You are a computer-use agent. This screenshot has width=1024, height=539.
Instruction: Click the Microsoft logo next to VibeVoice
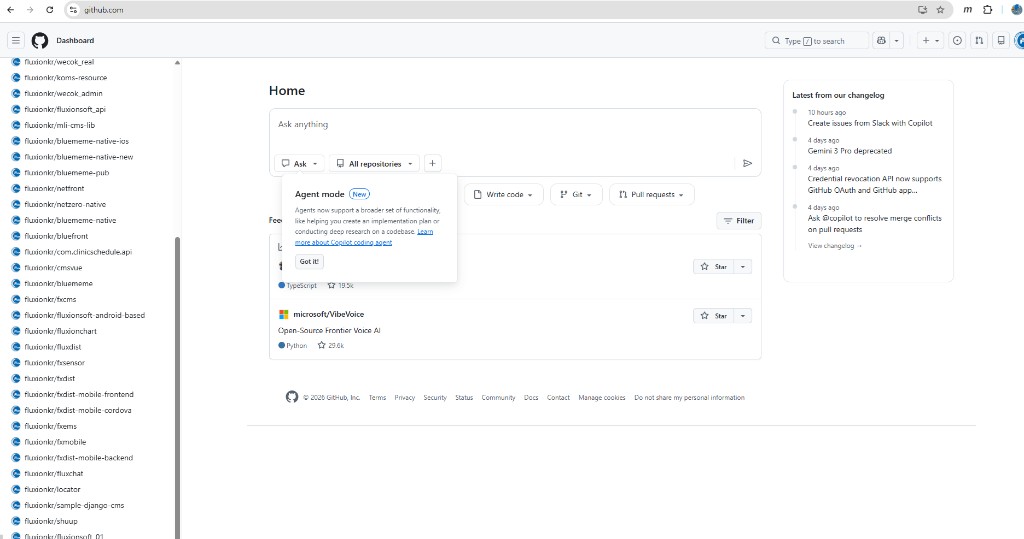point(283,314)
